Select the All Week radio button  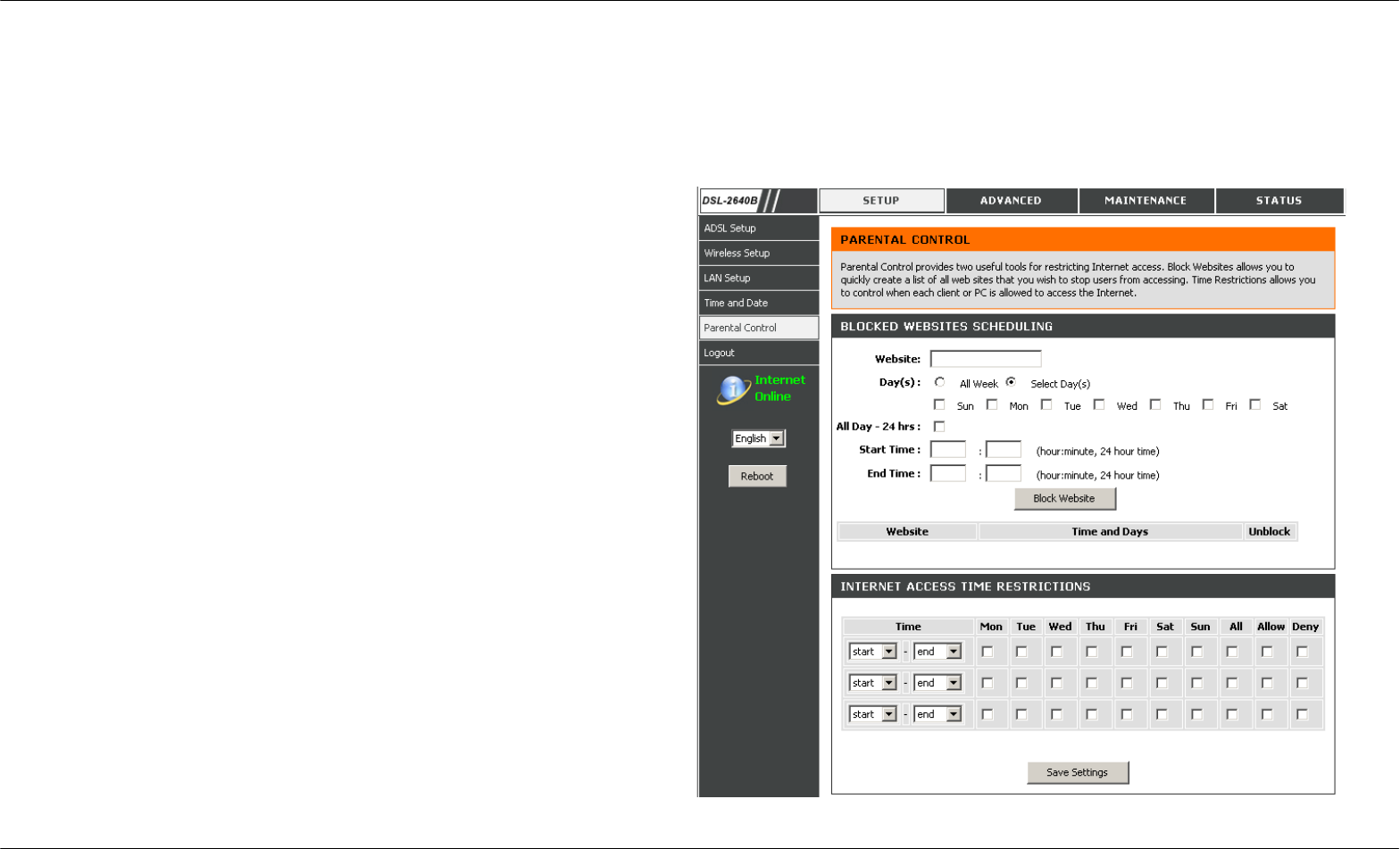tap(939, 382)
